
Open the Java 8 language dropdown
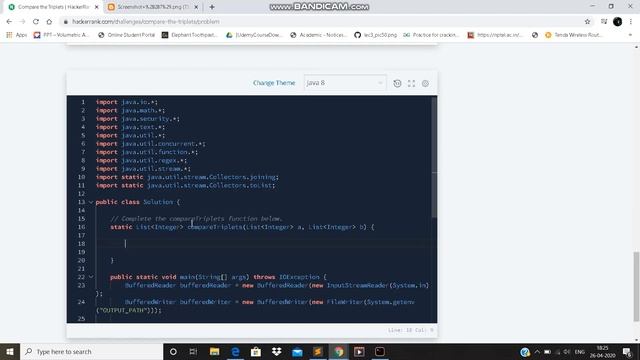pos(344,83)
